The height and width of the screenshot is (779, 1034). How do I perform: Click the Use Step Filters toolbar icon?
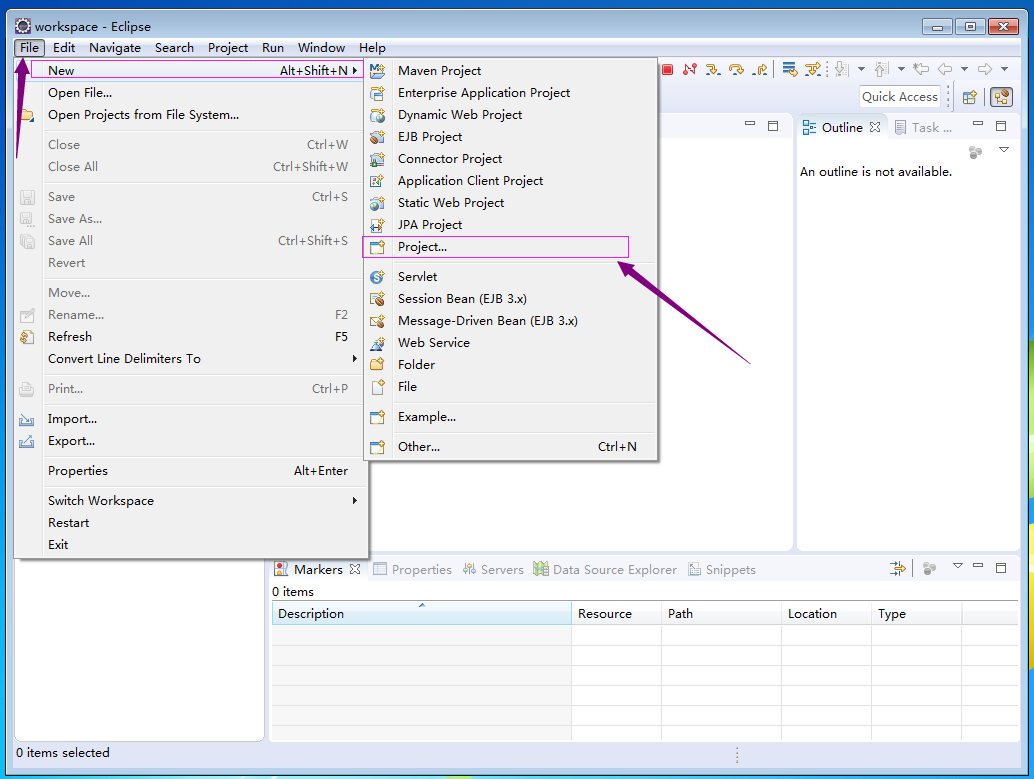pos(813,69)
